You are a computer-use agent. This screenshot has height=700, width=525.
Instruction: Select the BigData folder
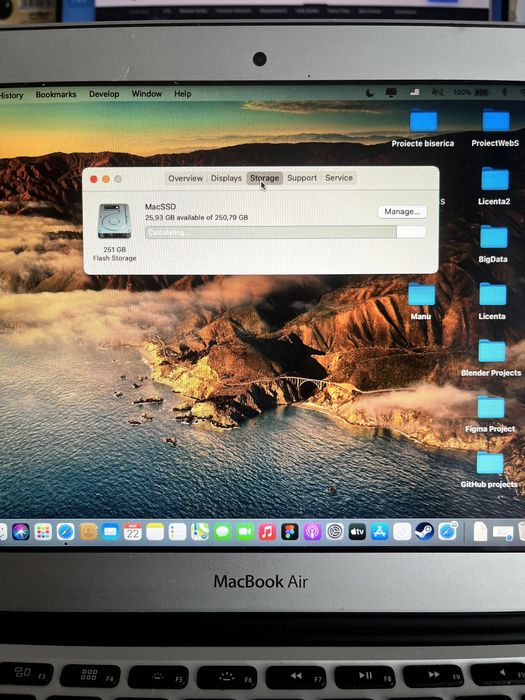(493, 244)
